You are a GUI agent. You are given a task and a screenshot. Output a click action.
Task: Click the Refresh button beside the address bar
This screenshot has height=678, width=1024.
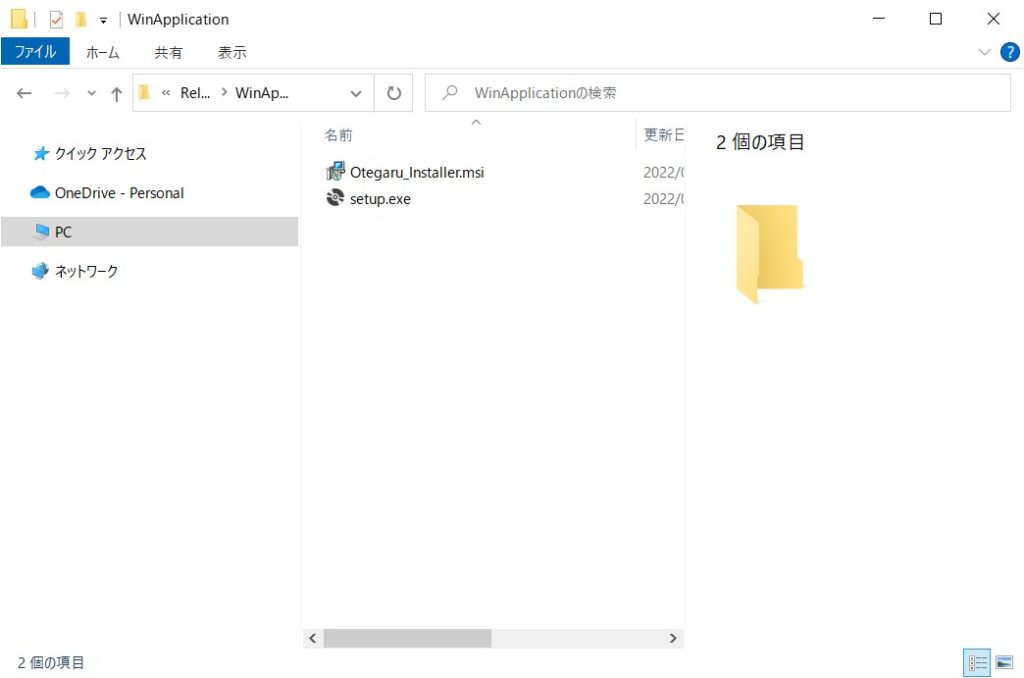(394, 93)
